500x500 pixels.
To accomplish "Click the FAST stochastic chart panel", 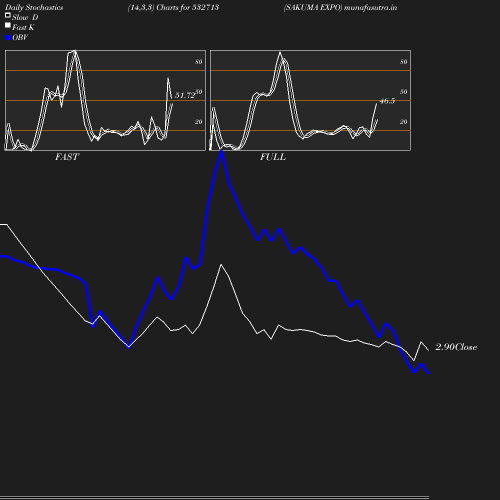I will [x=105, y=100].
